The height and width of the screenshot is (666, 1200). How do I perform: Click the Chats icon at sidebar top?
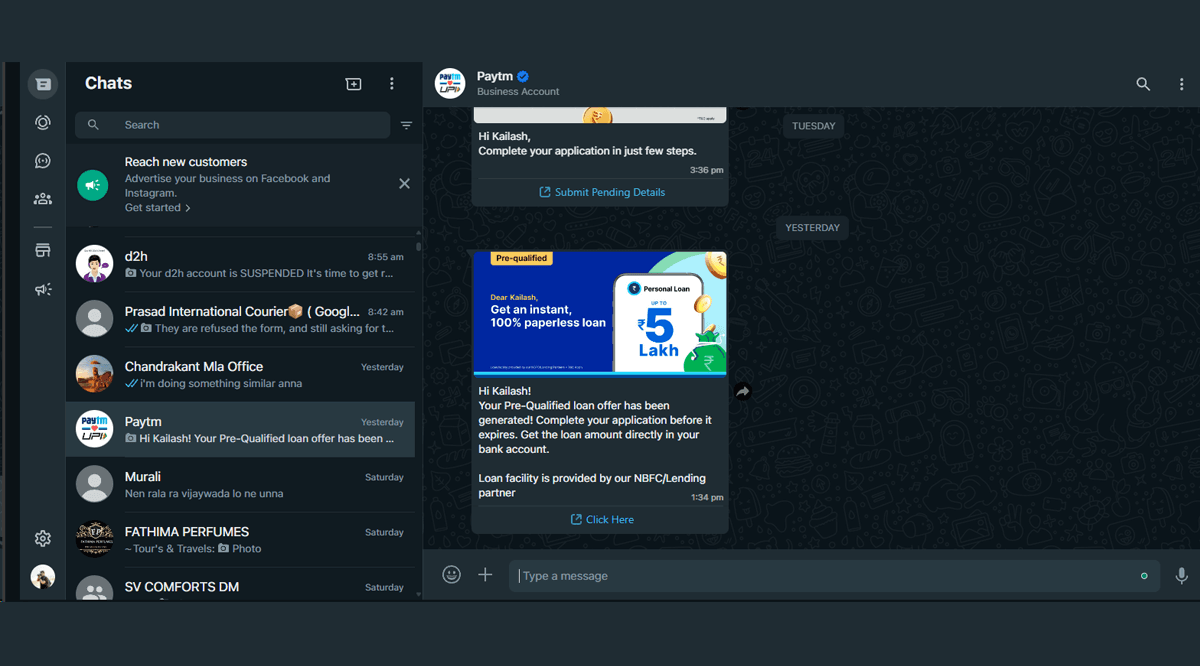tap(42, 83)
